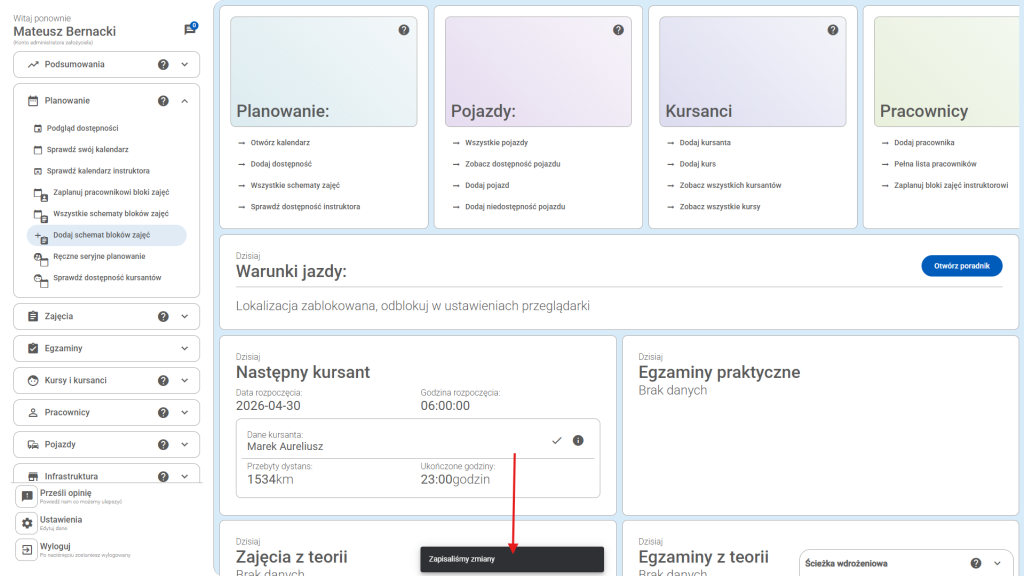The height and width of the screenshot is (576, 1024).
Task: Click help icon in Ścieżka wdrożeniowa panel
Action: tap(976, 563)
